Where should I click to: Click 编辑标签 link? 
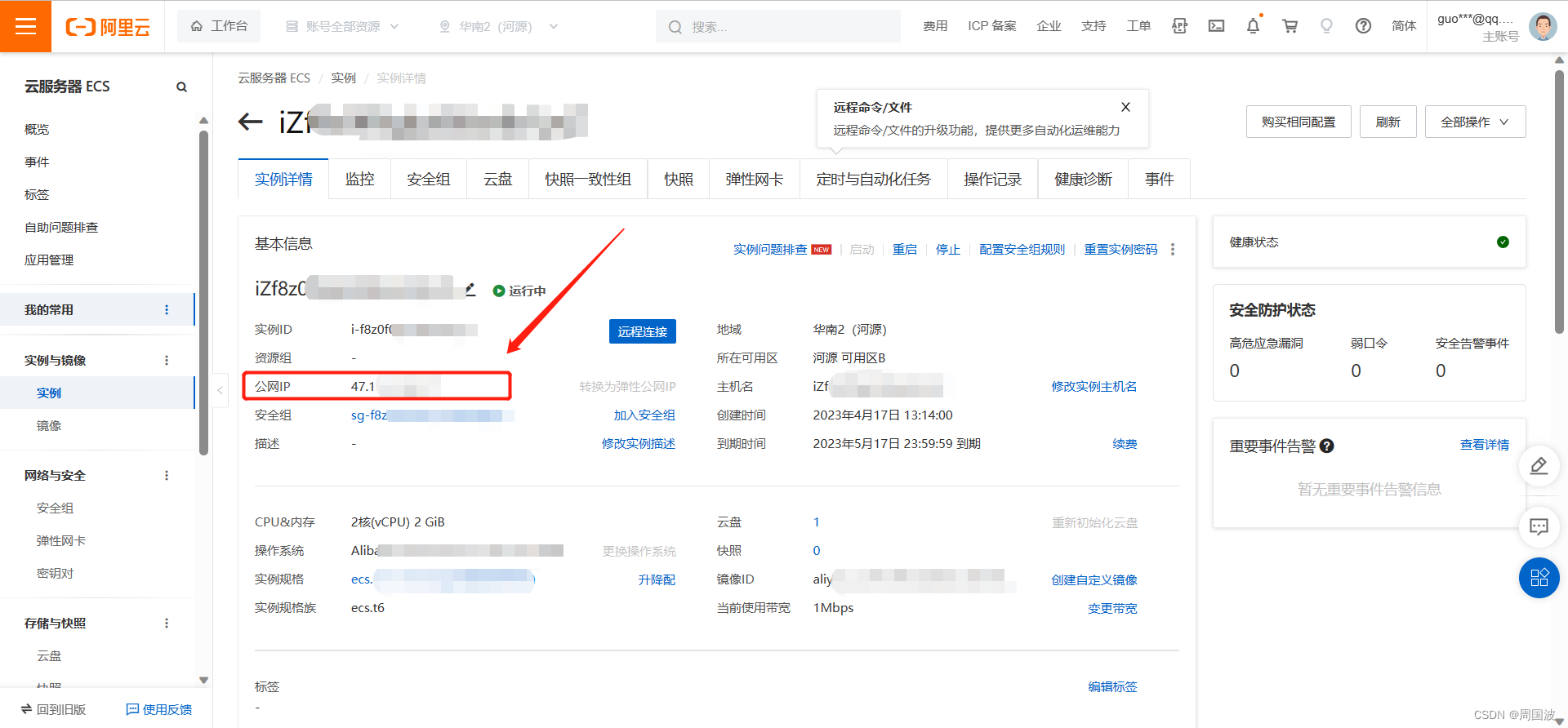click(x=1112, y=686)
